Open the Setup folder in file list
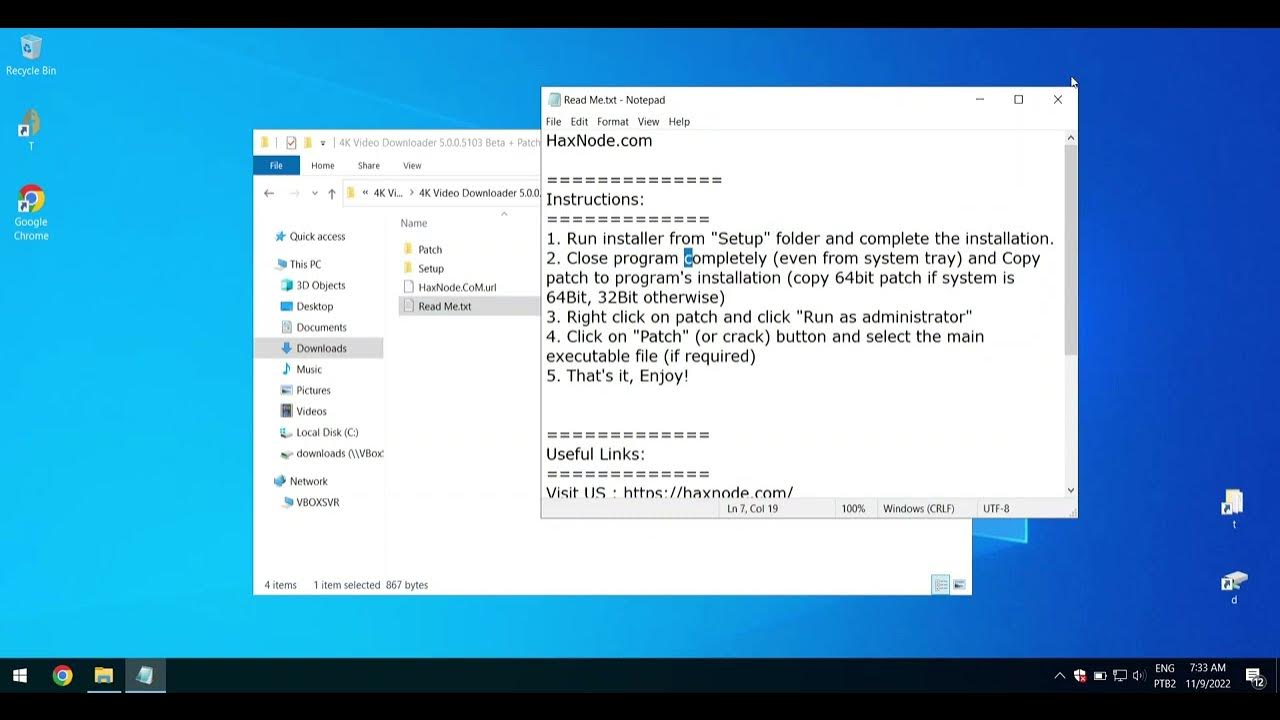Image resolution: width=1280 pixels, height=720 pixels. point(431,268)
